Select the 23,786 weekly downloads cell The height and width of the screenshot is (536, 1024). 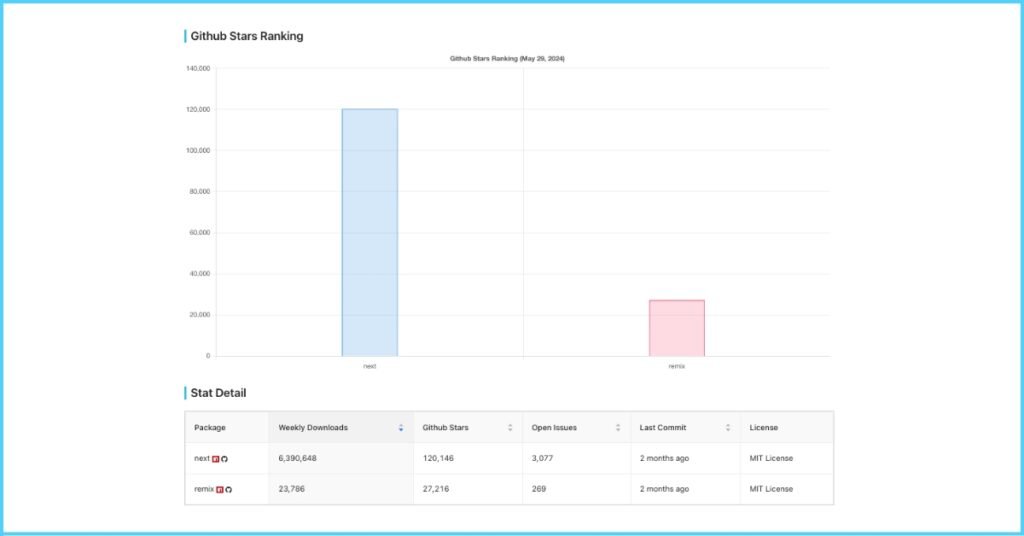341,489
